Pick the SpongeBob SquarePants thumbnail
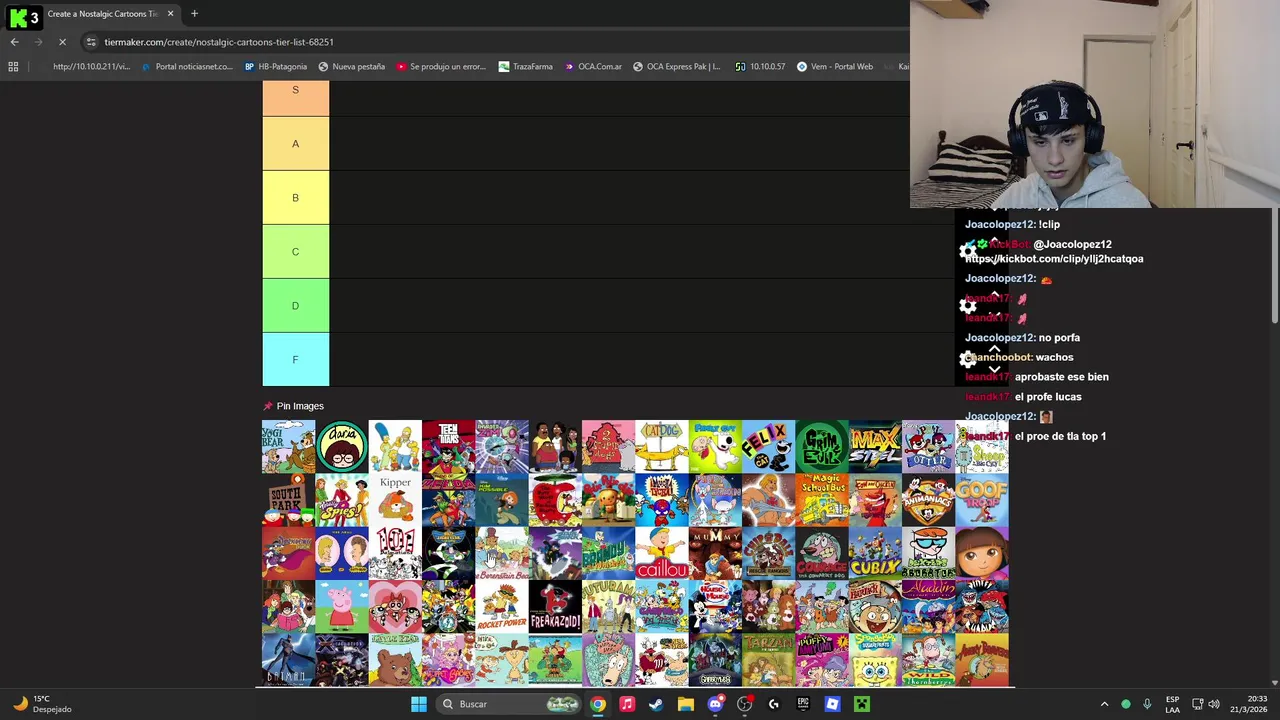This screenshot has height=720, width=1280. tap(875, 659)
